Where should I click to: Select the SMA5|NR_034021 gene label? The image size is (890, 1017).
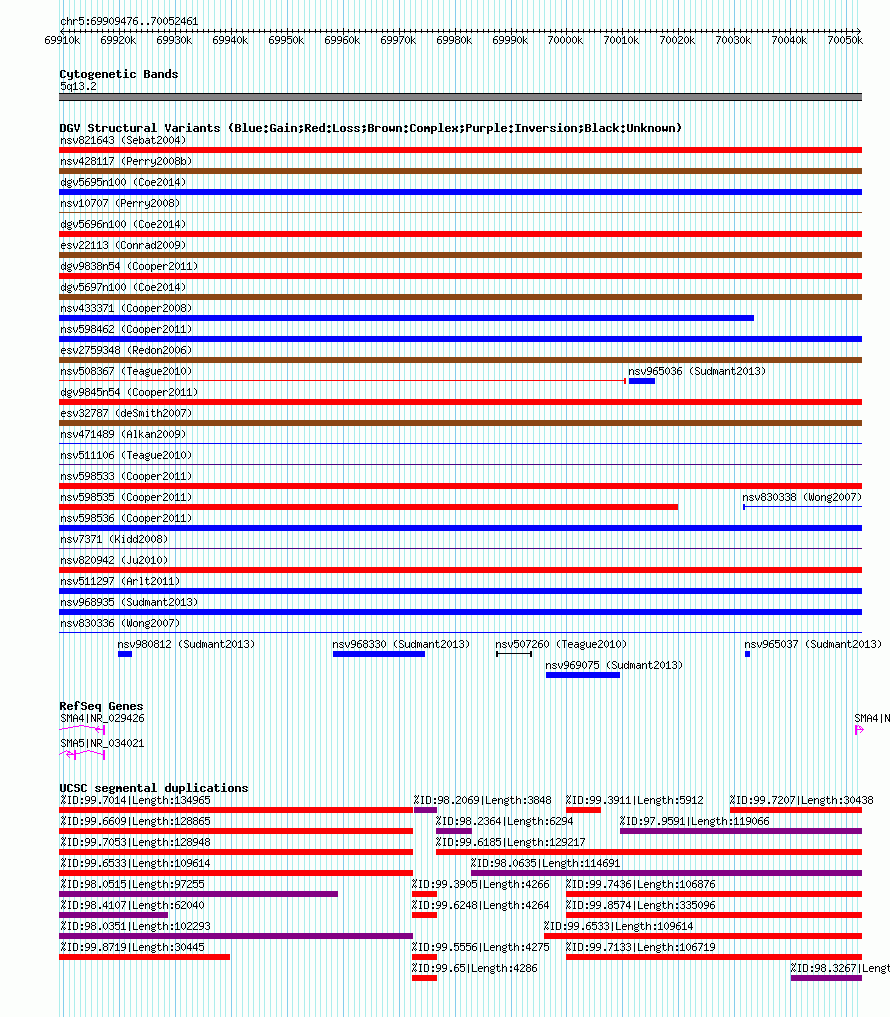point(102,743)
